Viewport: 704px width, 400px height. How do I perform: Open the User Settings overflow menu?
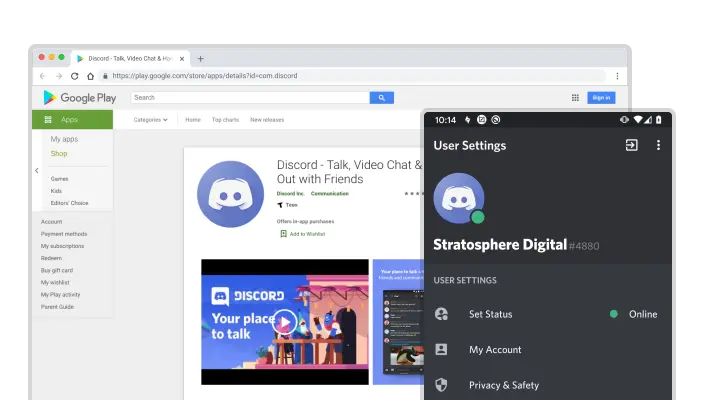pos(658,145)
